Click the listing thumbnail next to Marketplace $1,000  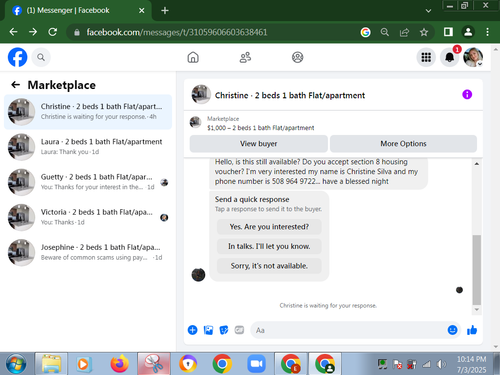pos(195,122)
